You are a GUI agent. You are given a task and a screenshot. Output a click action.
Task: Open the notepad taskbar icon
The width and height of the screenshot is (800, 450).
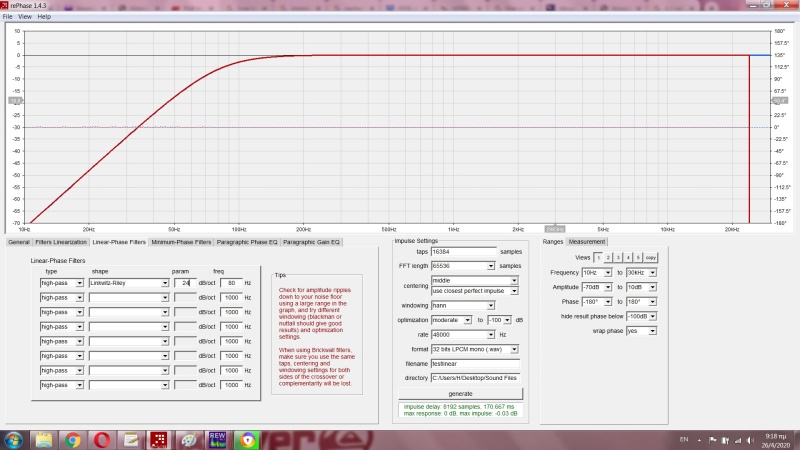[x=131, y=439]
